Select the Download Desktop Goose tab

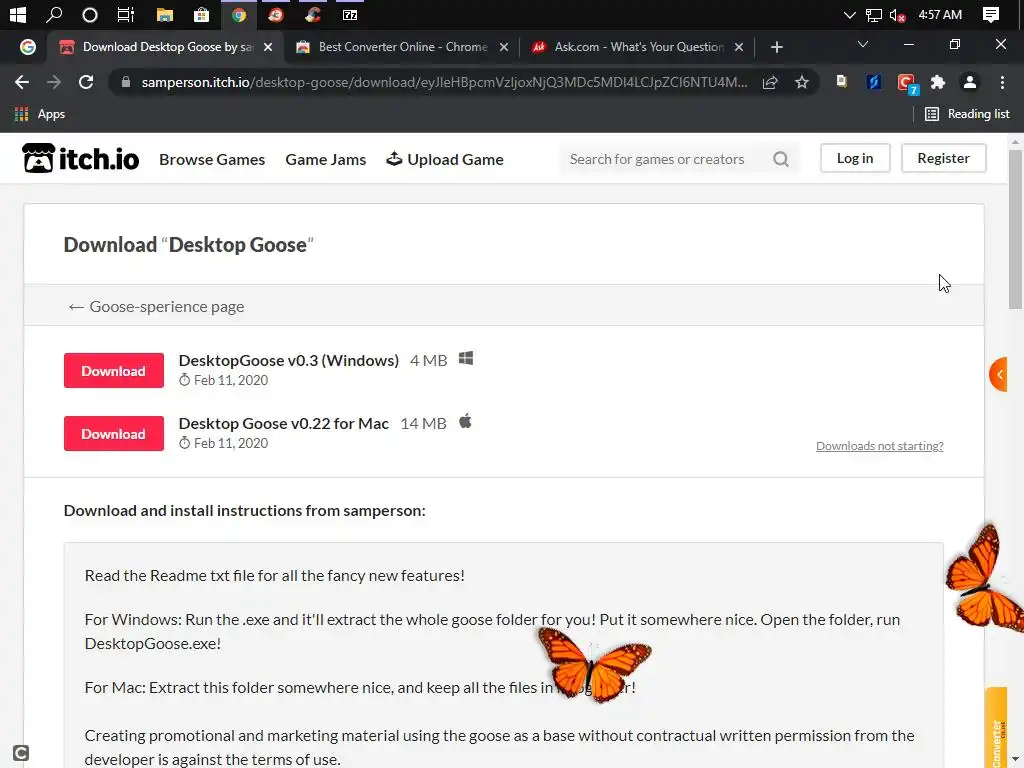coord(167,47)
